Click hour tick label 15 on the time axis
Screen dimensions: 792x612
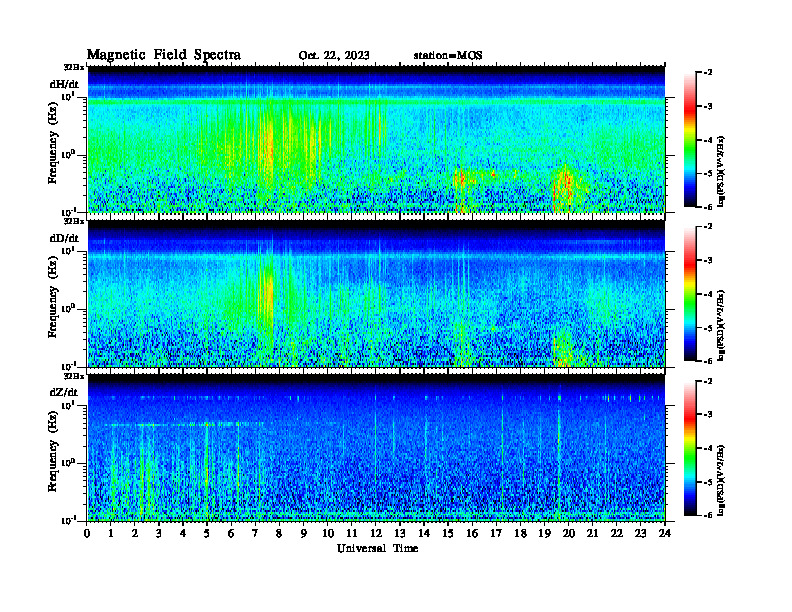448,533
